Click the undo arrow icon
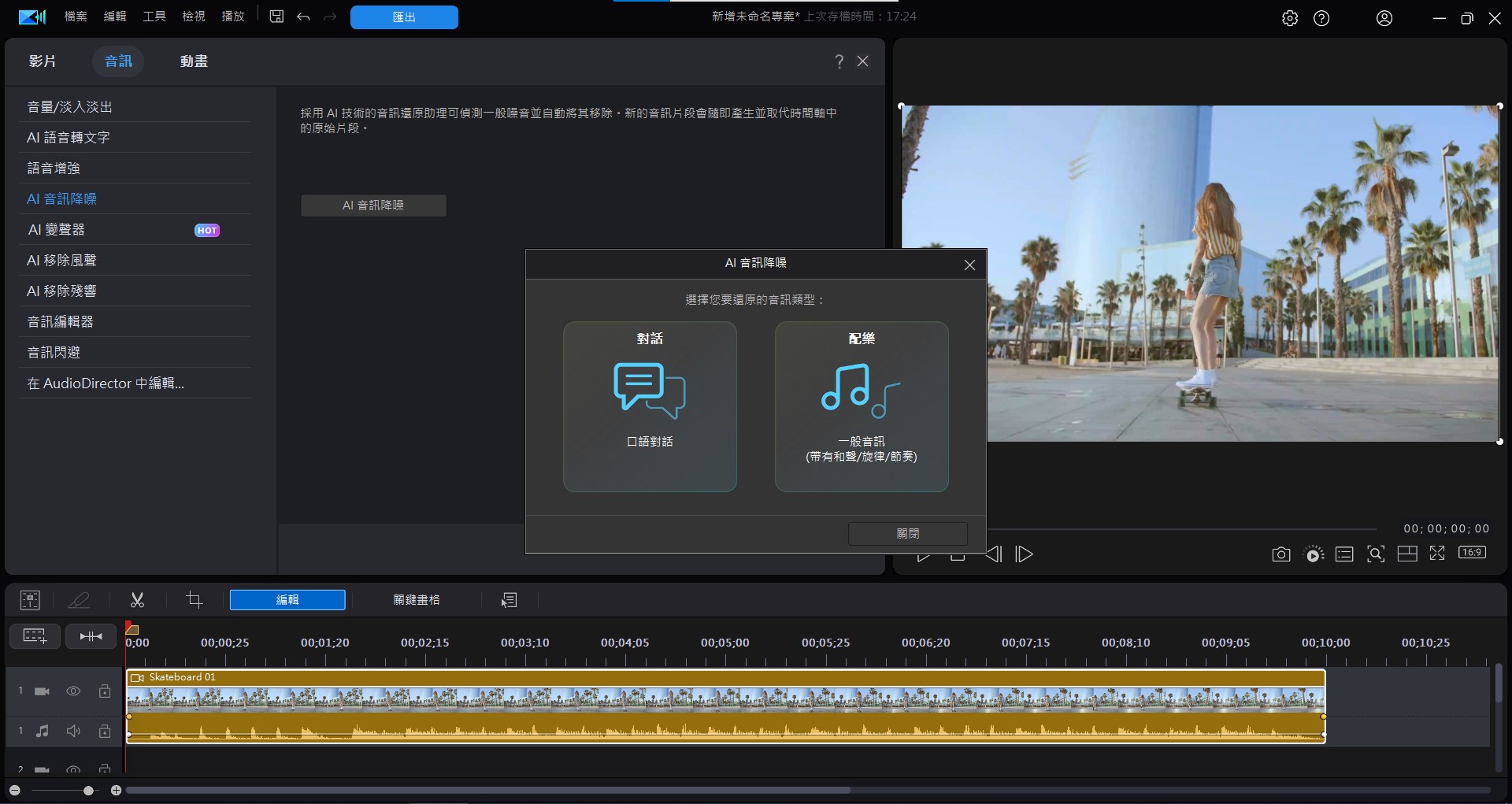This screenshot has width=1512, height=804. (303, 17)
